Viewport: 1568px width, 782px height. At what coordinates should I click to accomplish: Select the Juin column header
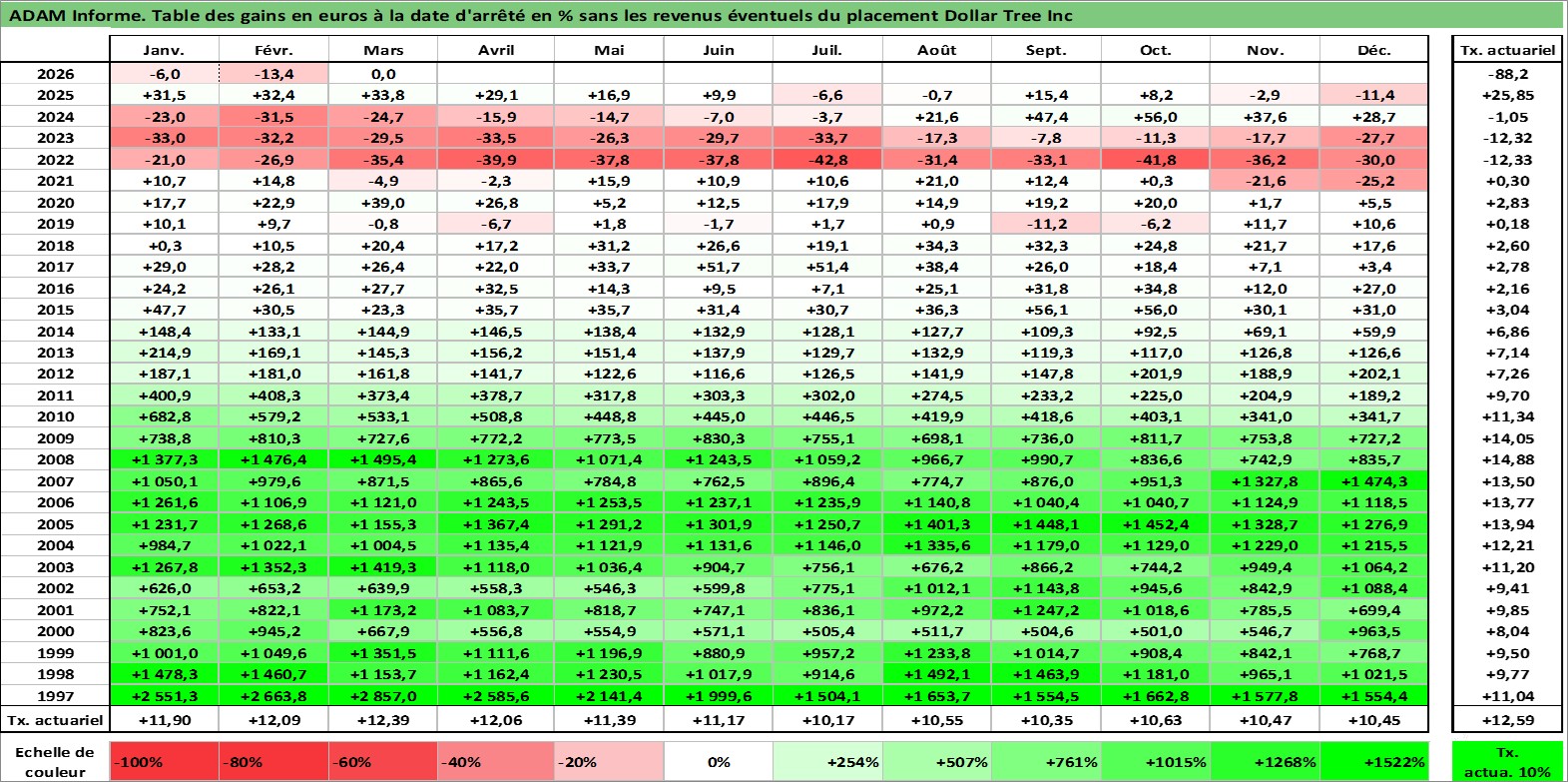[719, 50]
